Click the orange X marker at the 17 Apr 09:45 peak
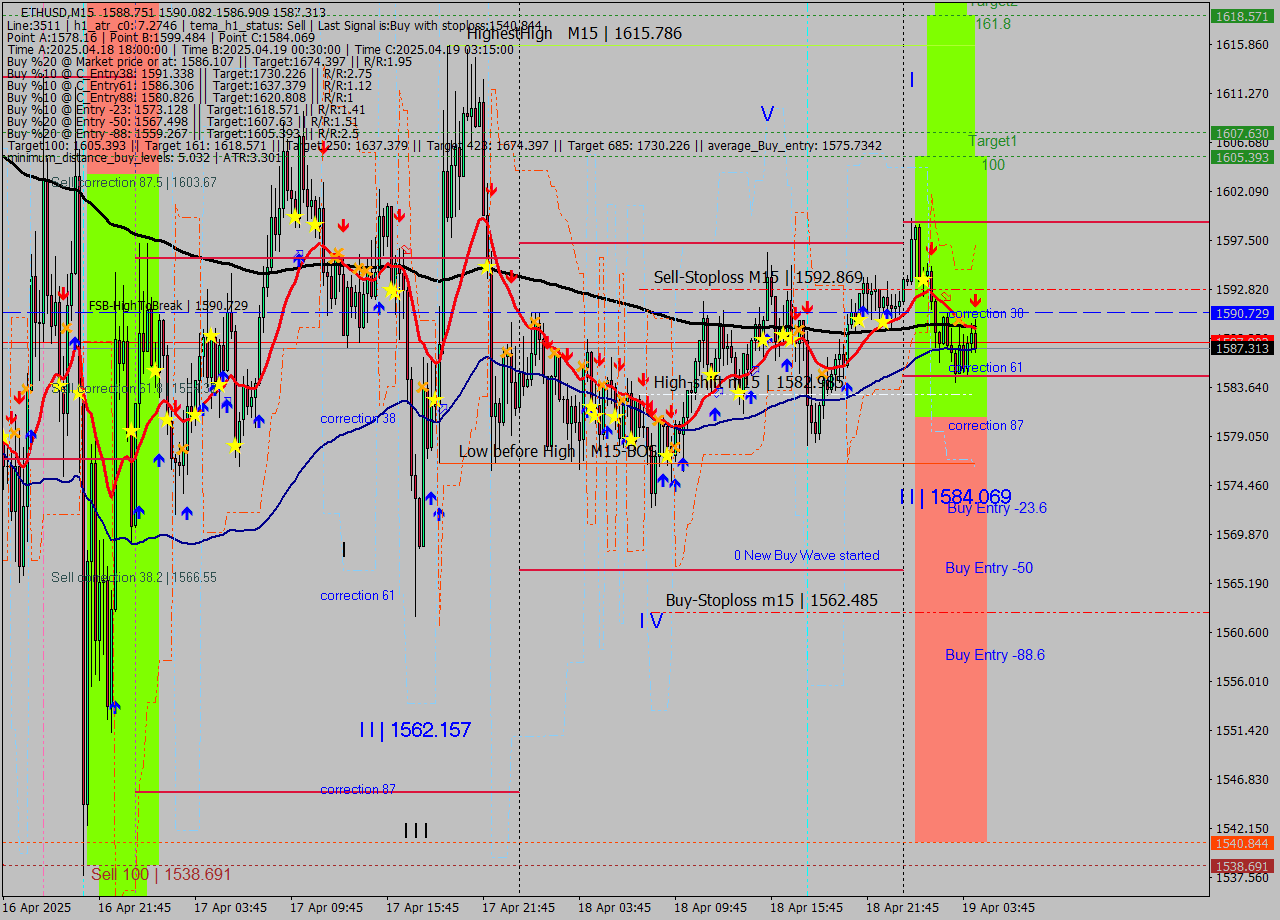 coord(337,254)
